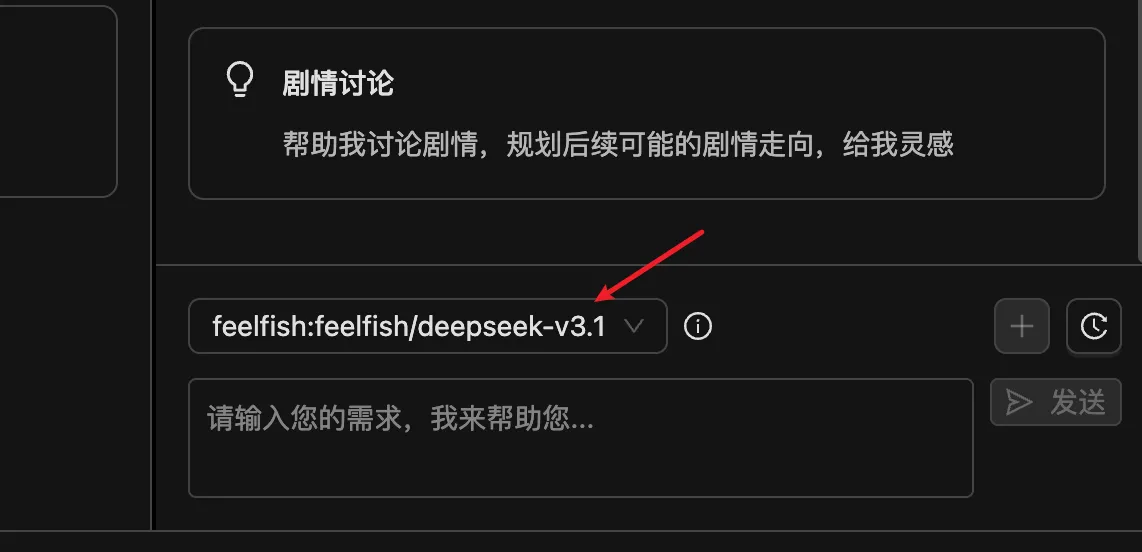Open the info icon next to model selector
Image resolution: width=1142 pixels, height=552 pixels.
[698, 326]
